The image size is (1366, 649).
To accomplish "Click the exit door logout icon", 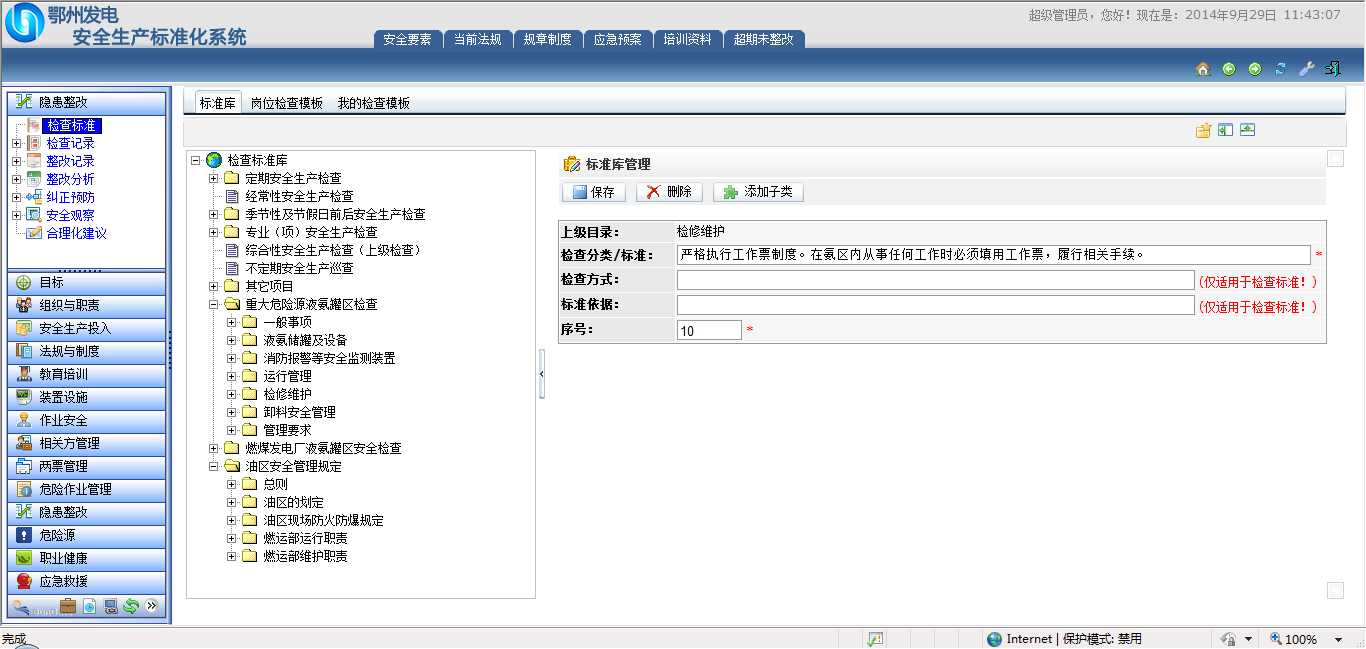I will click(1332, 69).
